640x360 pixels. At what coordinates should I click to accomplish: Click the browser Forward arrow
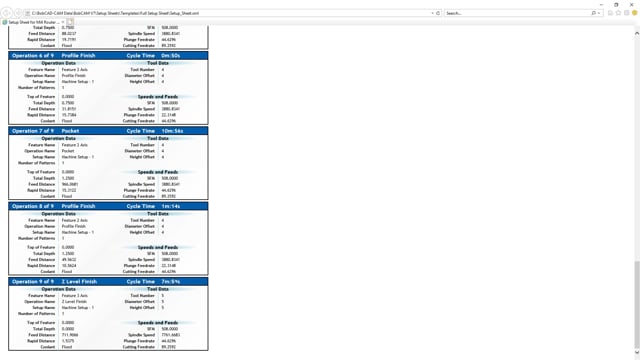tap(18, 13)
